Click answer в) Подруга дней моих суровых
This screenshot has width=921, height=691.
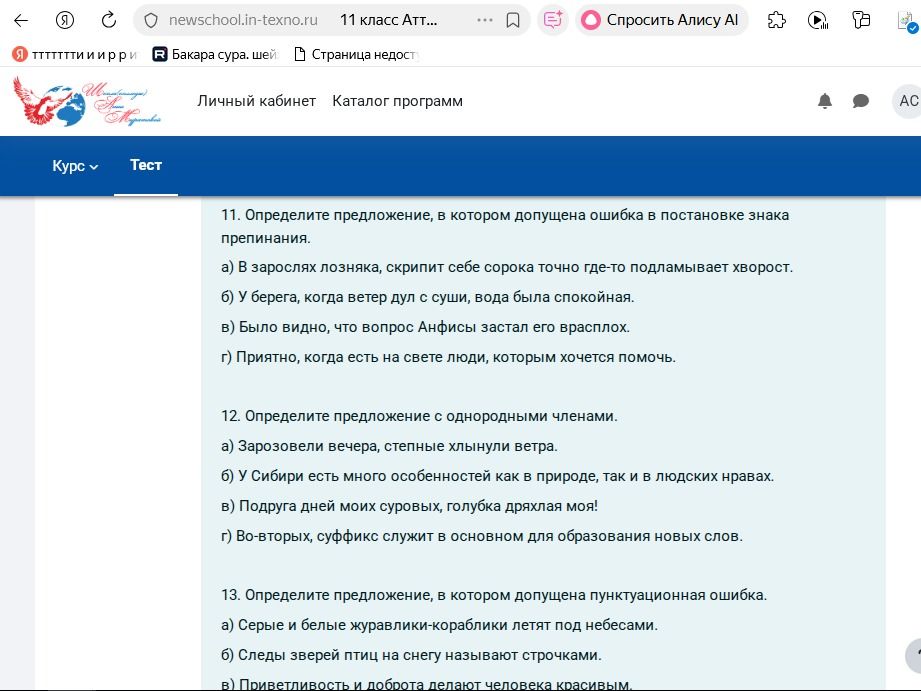click(x=409, y=506)
